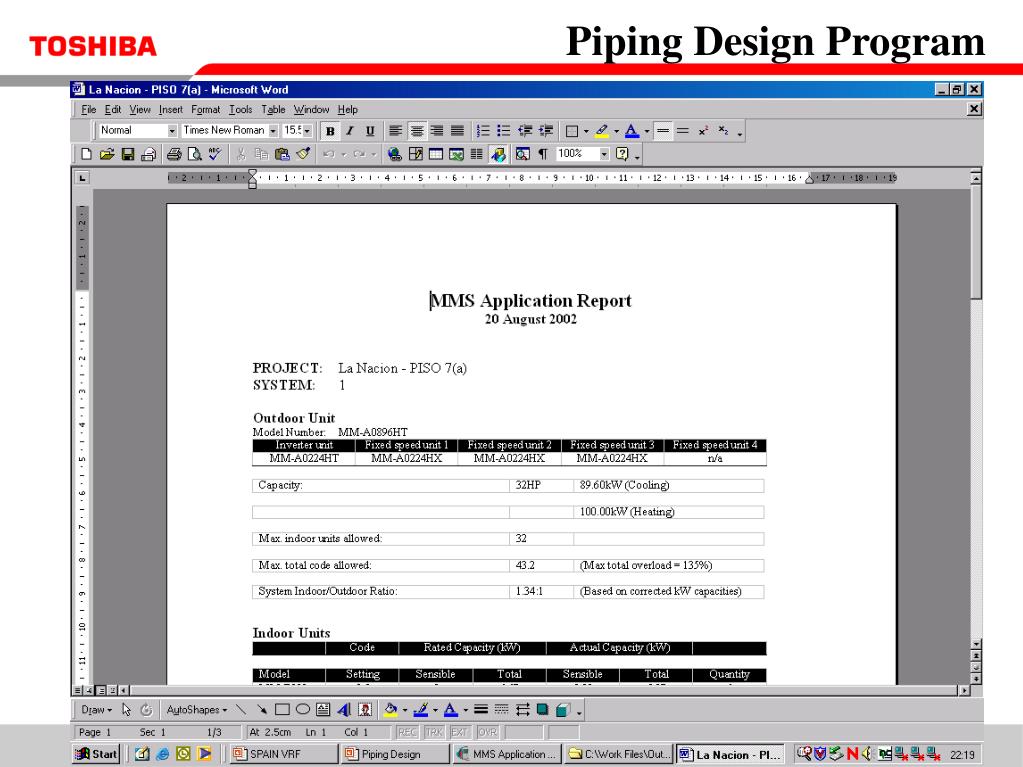Insert a Text Box from Drawing toolbar

click(323, 710)
